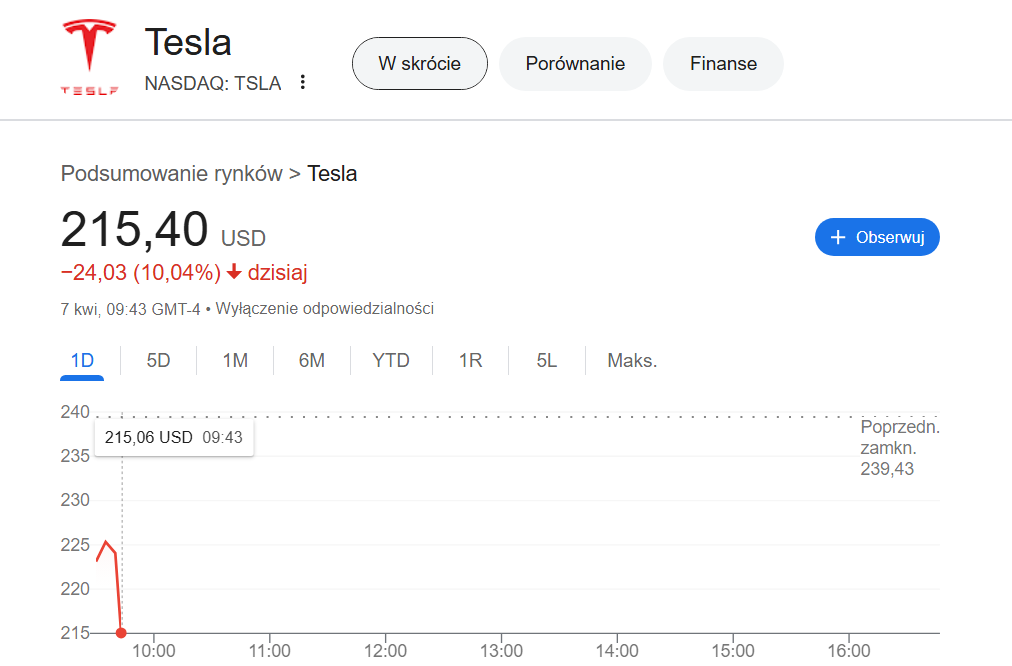
Task: Open the Finanse tab
Action: click(x=723, y=64)
